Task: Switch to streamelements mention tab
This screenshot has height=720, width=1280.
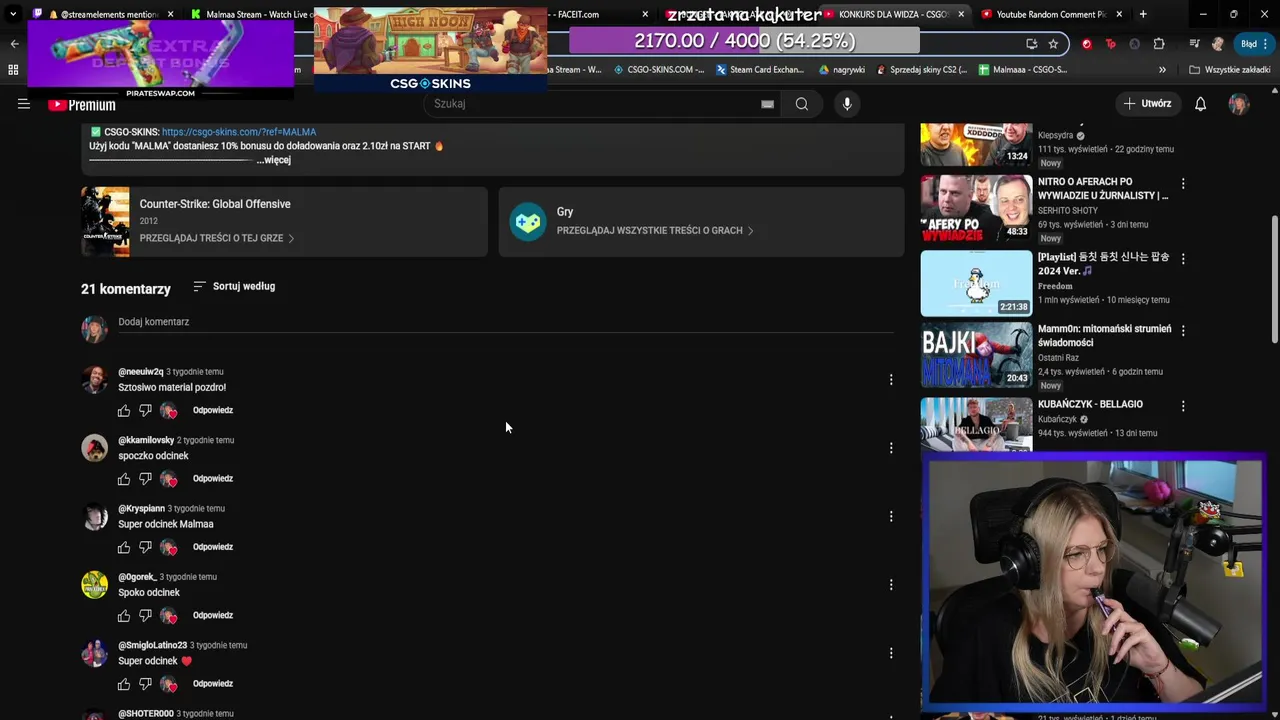Action: point(104,14)
